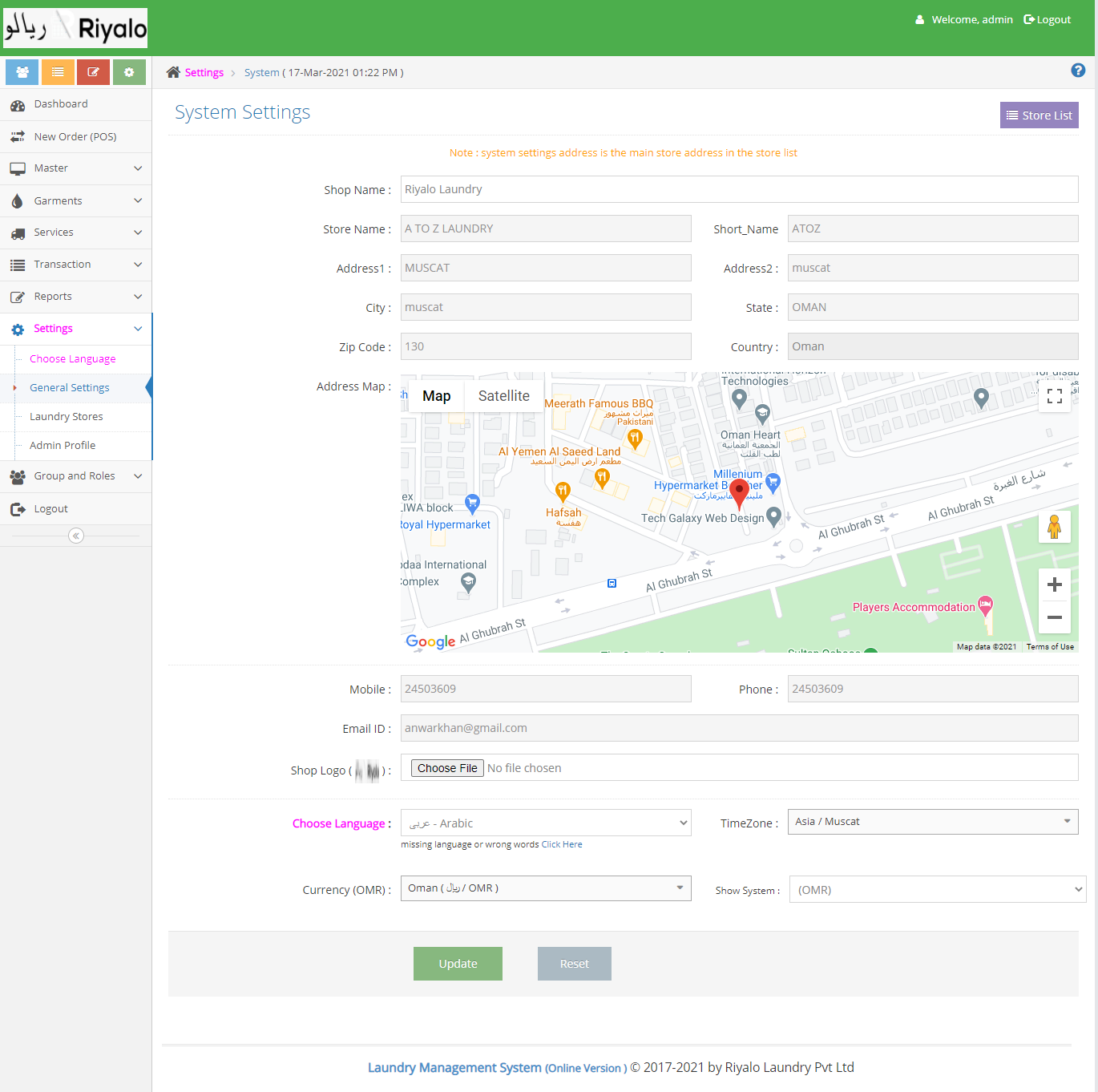
Task: Zoom in on the address map
Action: pyautogui.click(x=1054, y=584)
